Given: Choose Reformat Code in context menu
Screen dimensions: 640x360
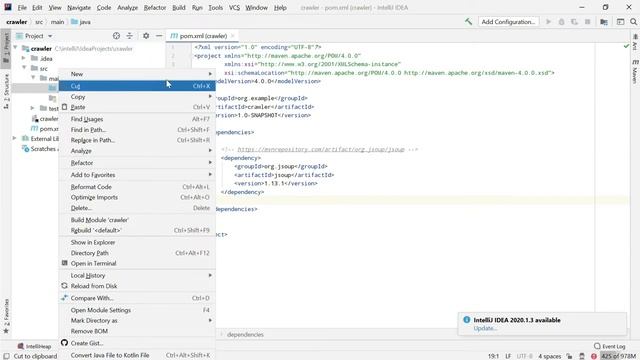Looking at the screenshot, I should (x=137, y=187).
